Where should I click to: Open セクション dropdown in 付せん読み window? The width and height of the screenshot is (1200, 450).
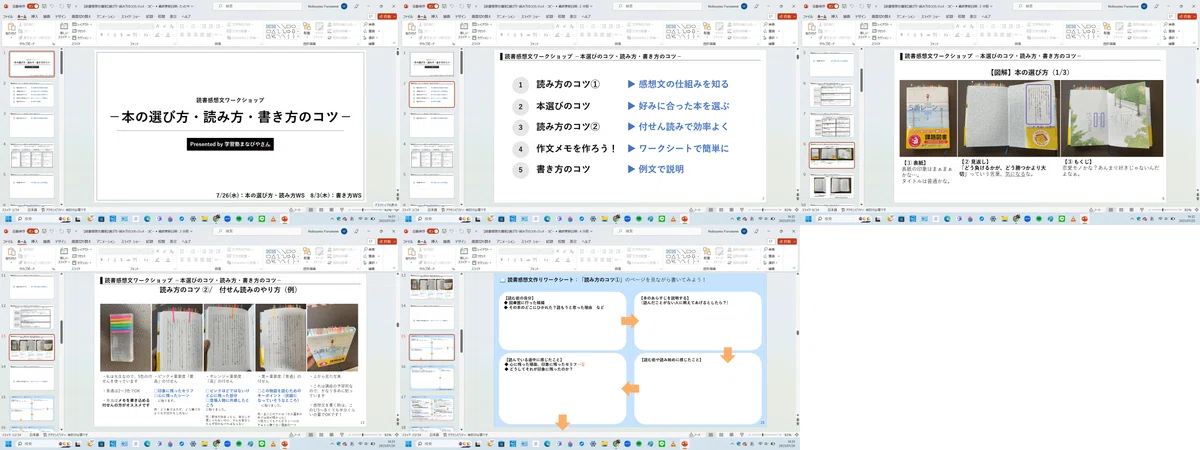(82, 263)
